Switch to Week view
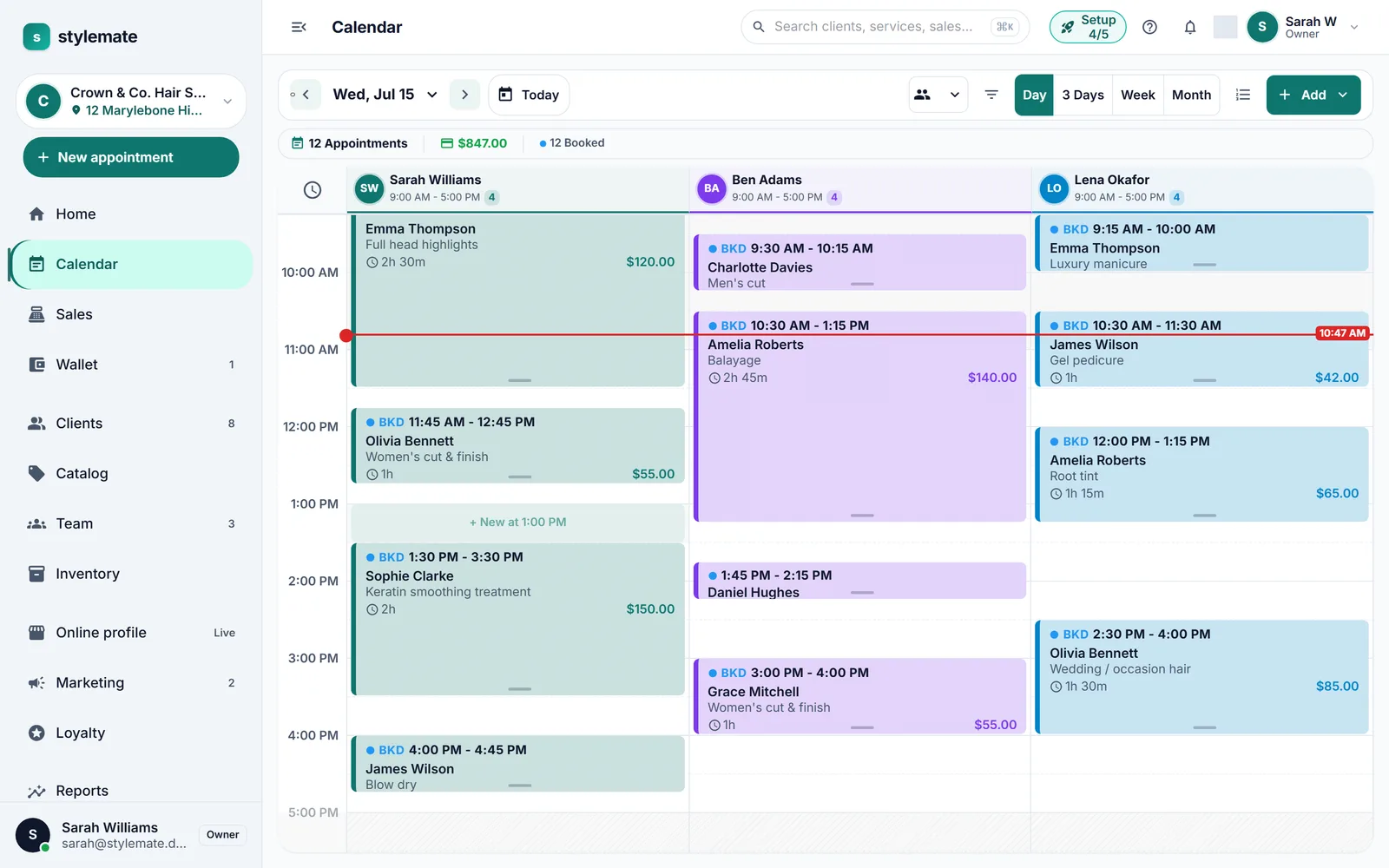The height and width of the screenshot is (868, 1389). pos(1137,95)
